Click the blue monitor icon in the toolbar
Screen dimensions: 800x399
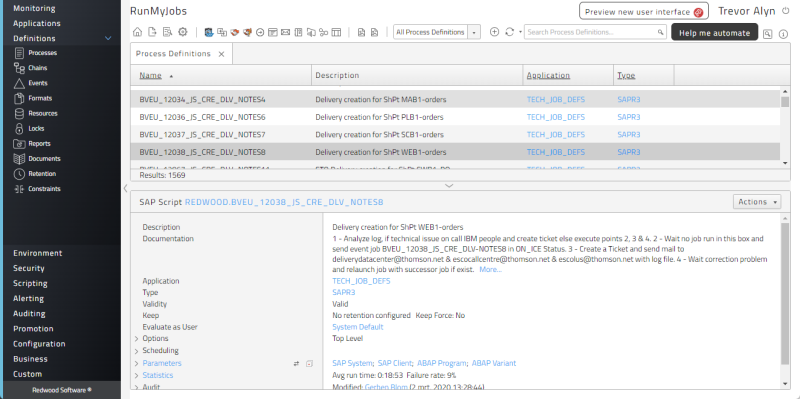point(209,32)
